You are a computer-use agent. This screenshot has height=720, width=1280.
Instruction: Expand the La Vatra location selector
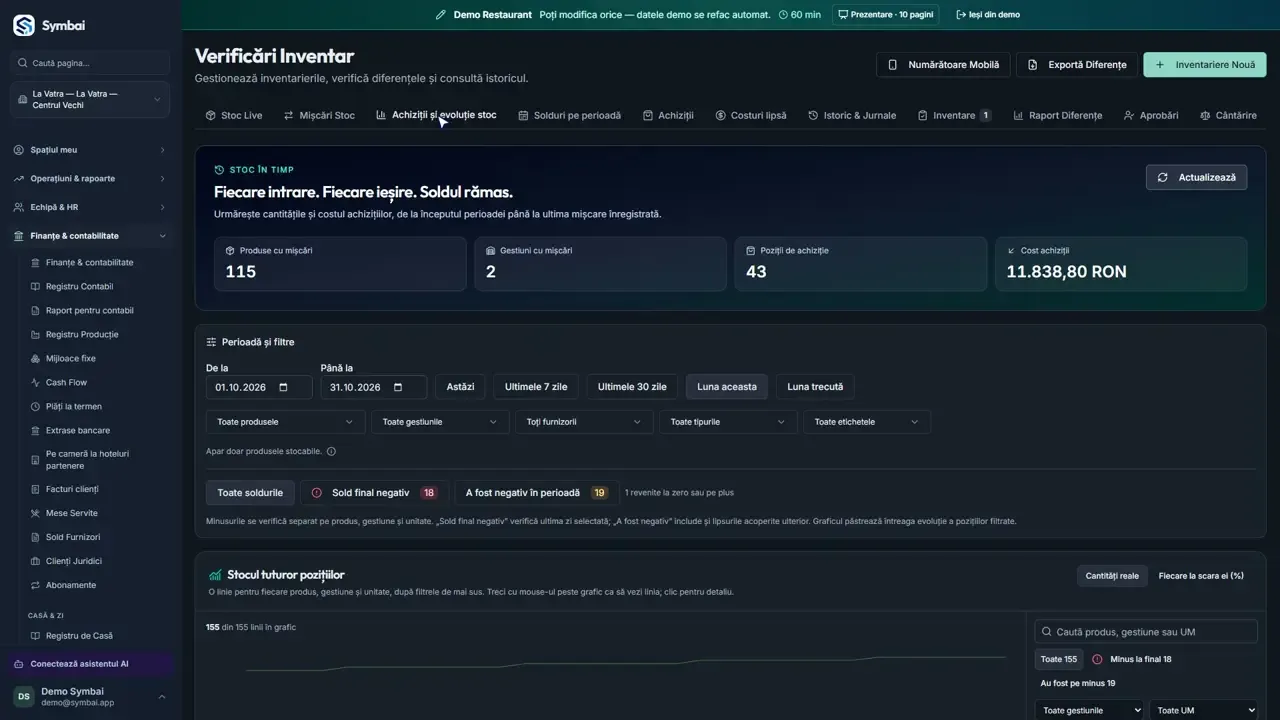(x=90, y=100)
